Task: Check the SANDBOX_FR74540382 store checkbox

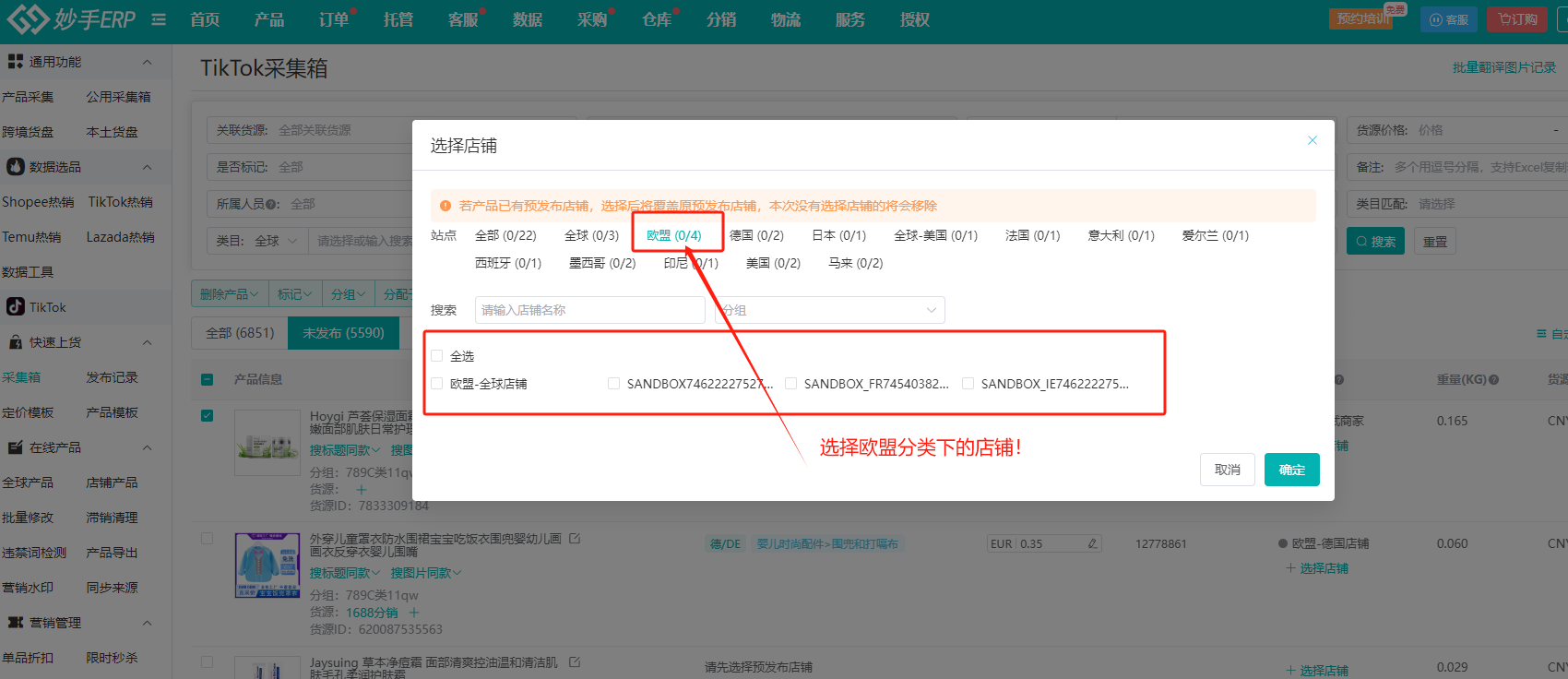Action: point(790,383)
